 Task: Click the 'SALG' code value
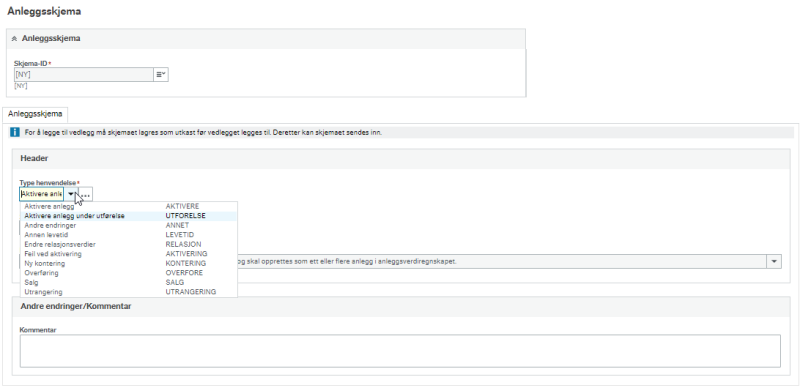pos(175,282)
